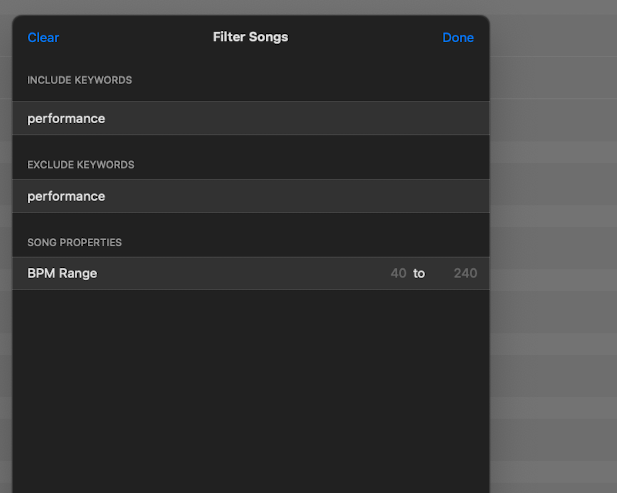
Task: Click the Include Keywords field containing performance
Action: click(x=251, y=118)
